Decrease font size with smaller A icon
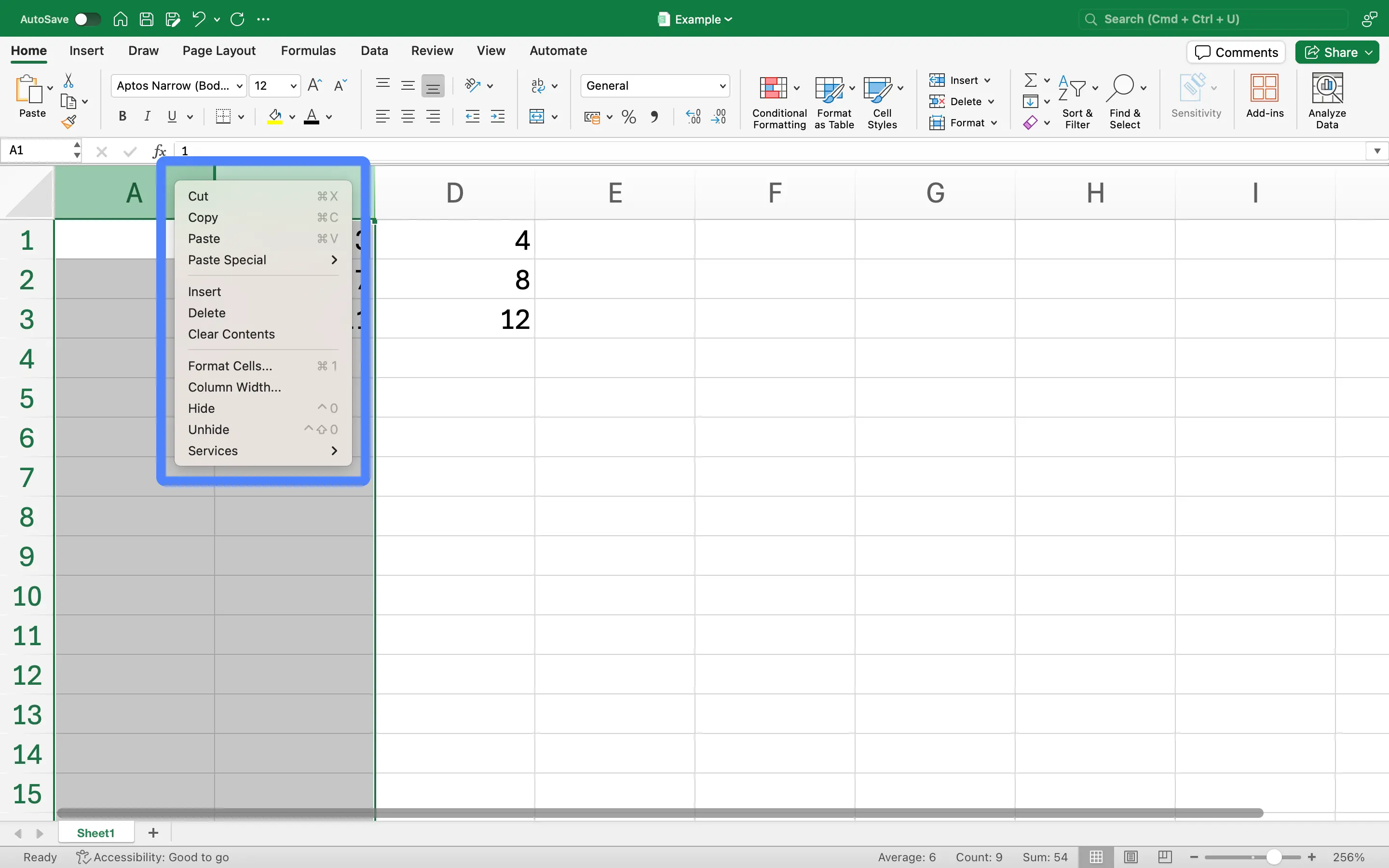The image size is (1389, 868). click(340, 85)
